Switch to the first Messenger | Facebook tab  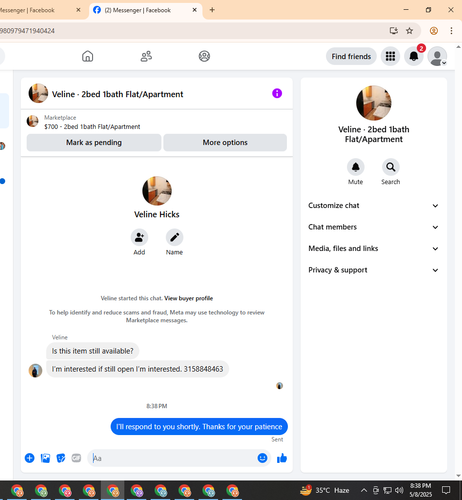pos(41,10)
